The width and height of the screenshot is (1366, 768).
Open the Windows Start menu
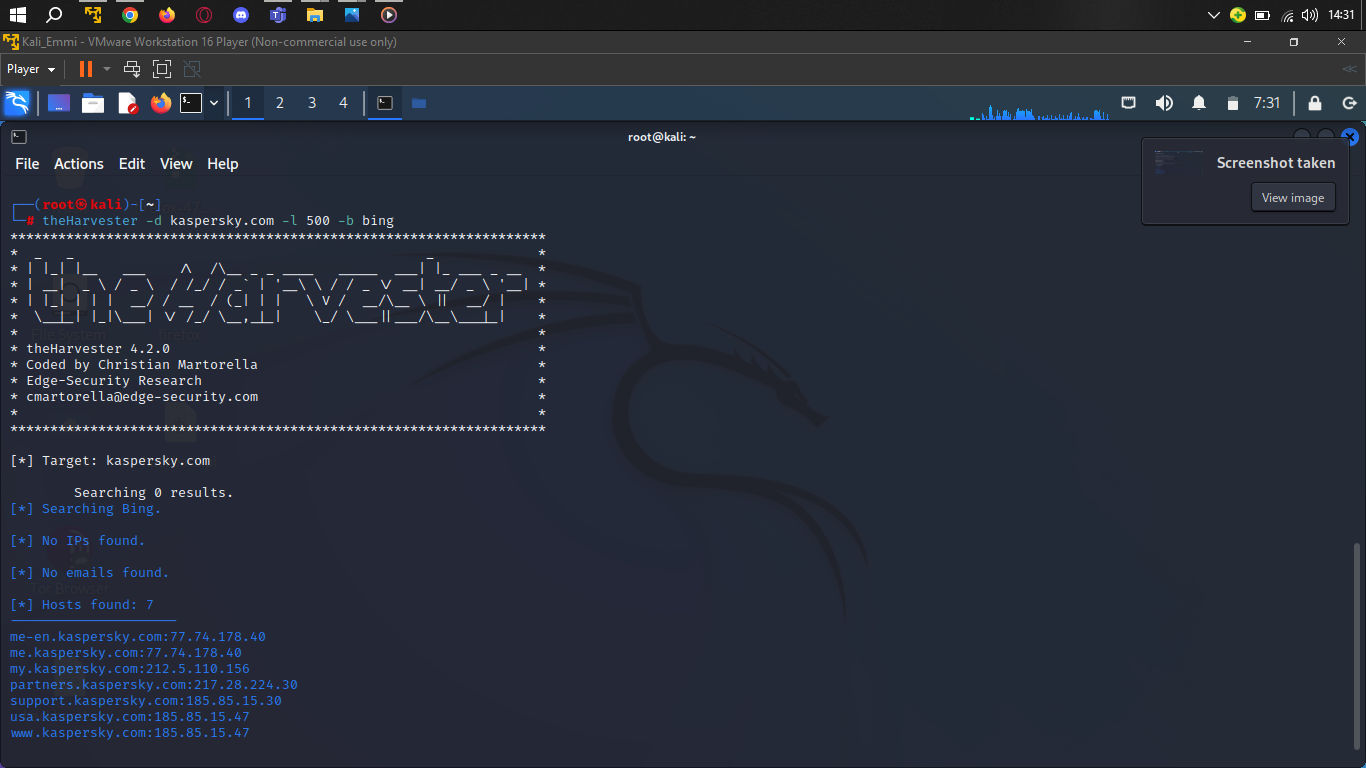click(17, 15)
